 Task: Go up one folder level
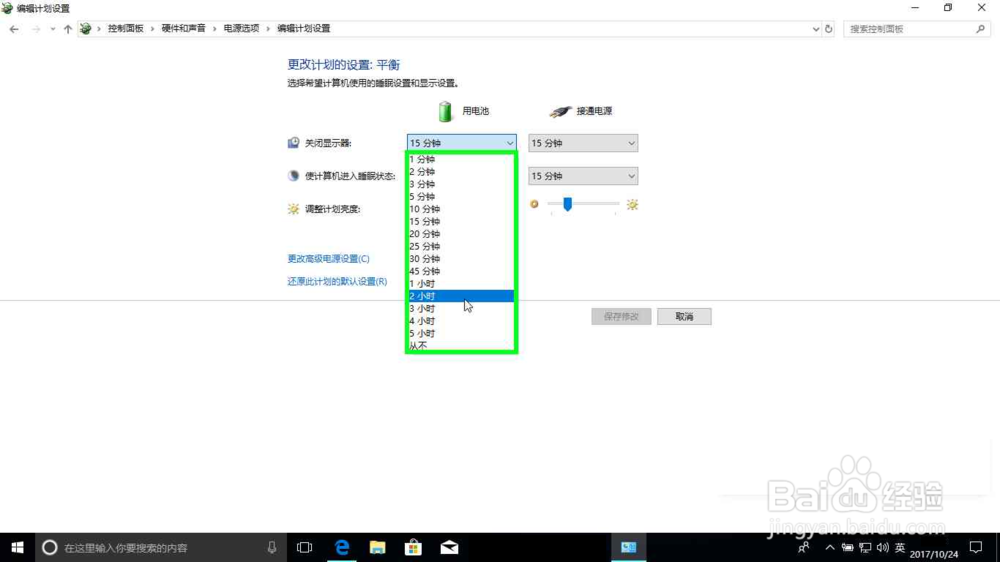coord(68,29)
